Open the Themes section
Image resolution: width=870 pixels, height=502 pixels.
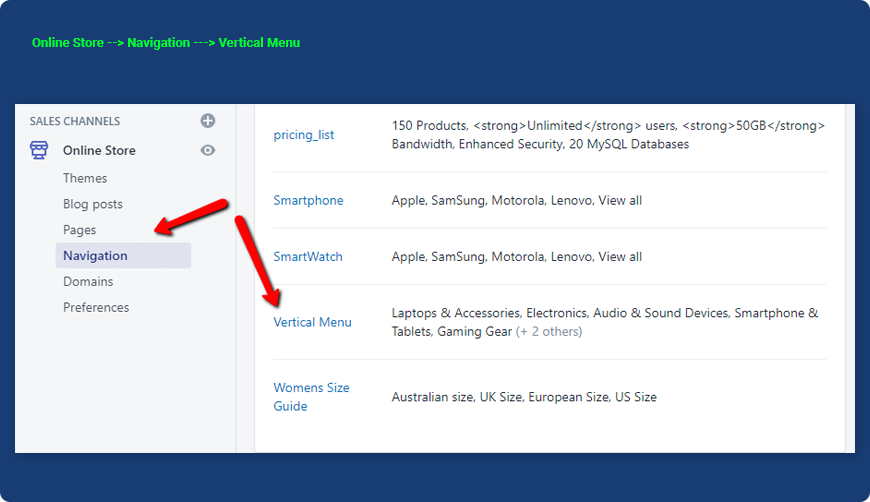85,178
